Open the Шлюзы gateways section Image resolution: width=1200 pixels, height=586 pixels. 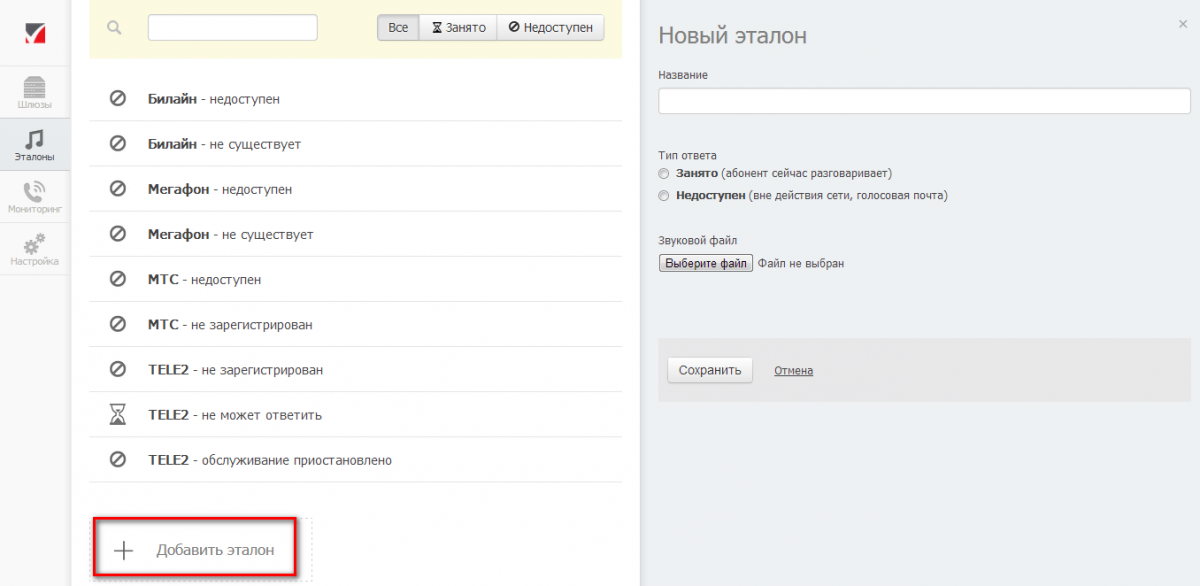(x=35, y=92)
